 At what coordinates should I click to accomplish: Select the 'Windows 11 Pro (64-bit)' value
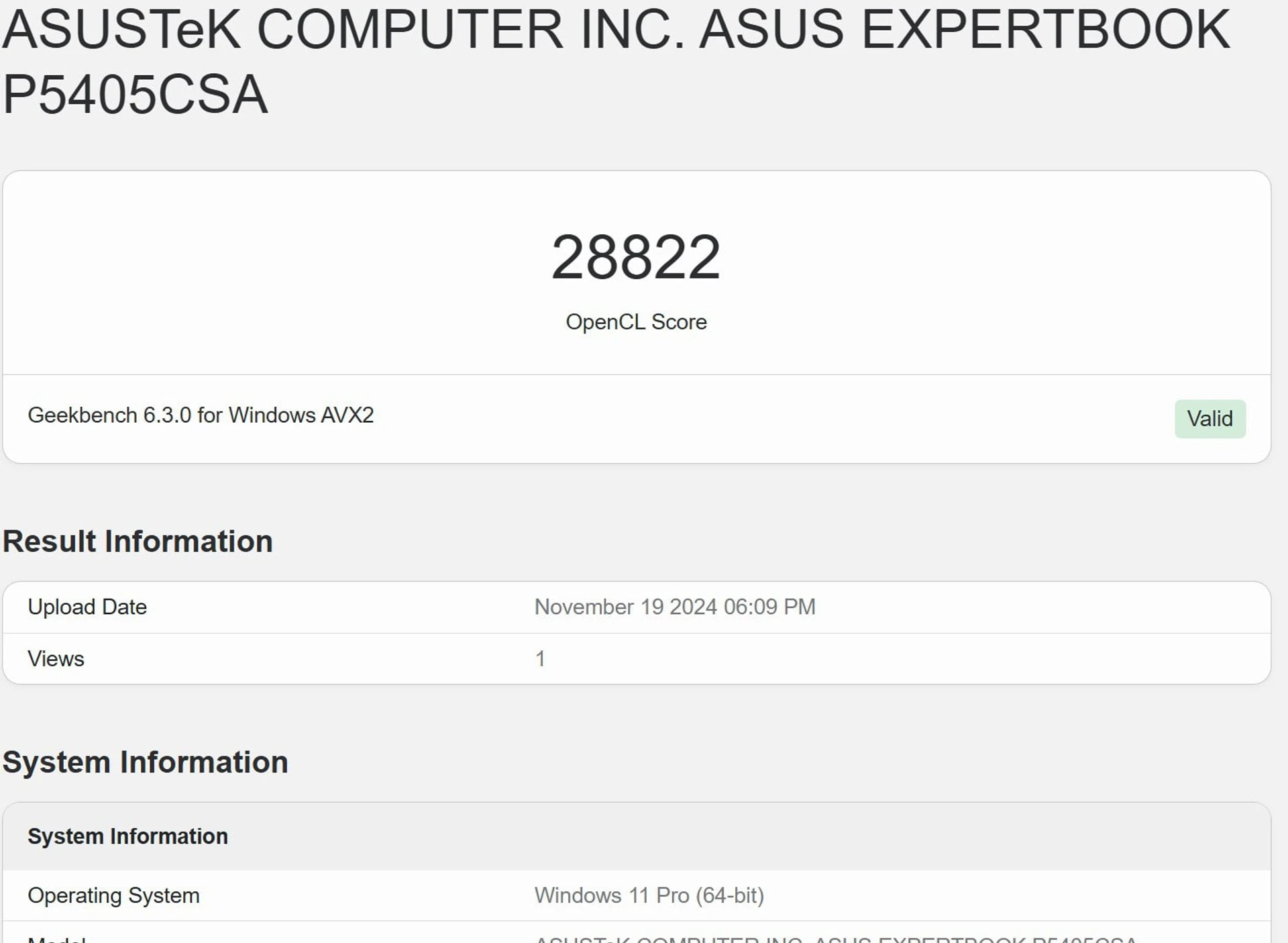pos(649,895)
